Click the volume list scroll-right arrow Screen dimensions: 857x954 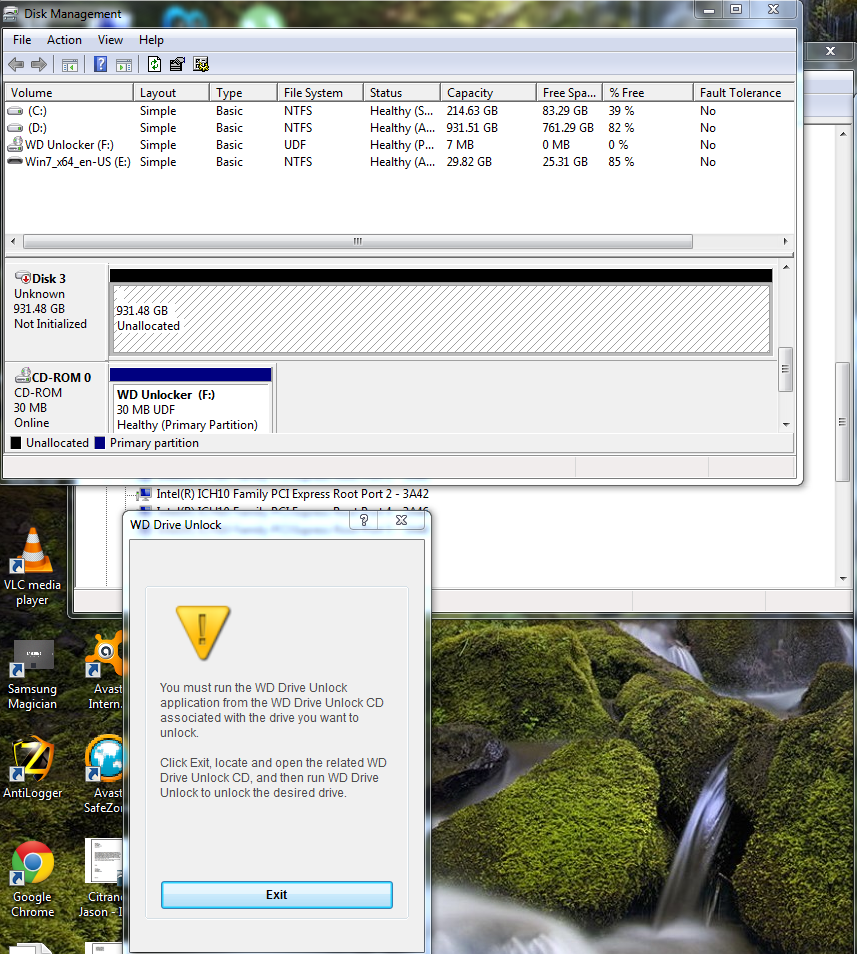[785, 242]
